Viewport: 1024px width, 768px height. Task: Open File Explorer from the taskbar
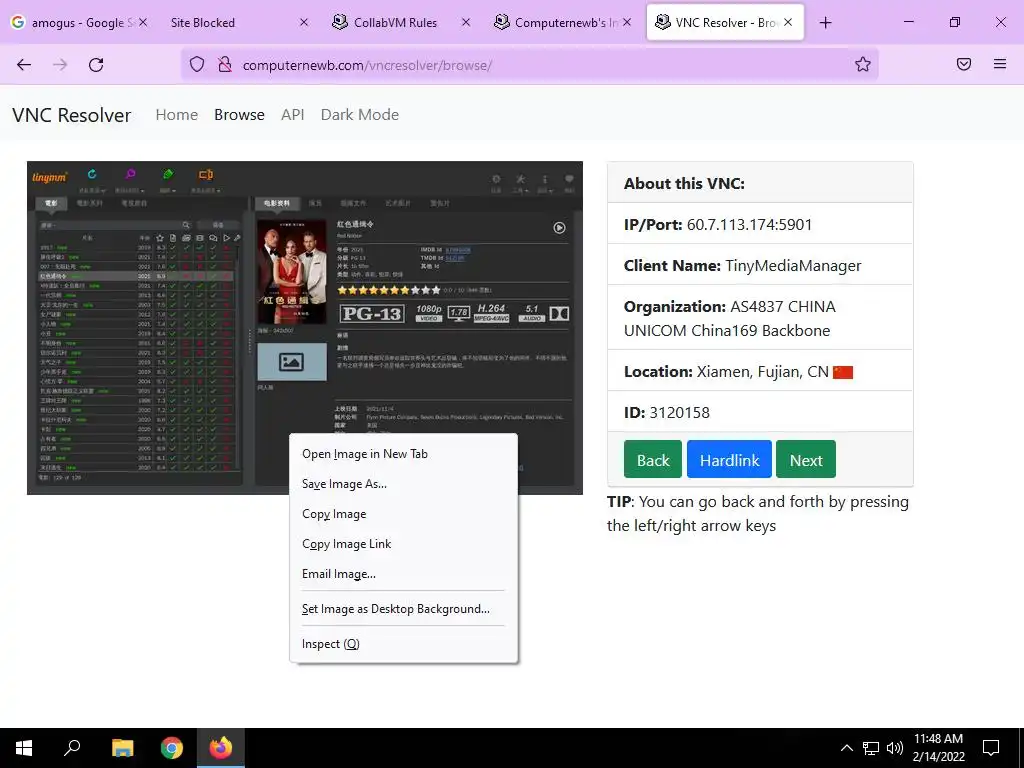click(122, 748)
